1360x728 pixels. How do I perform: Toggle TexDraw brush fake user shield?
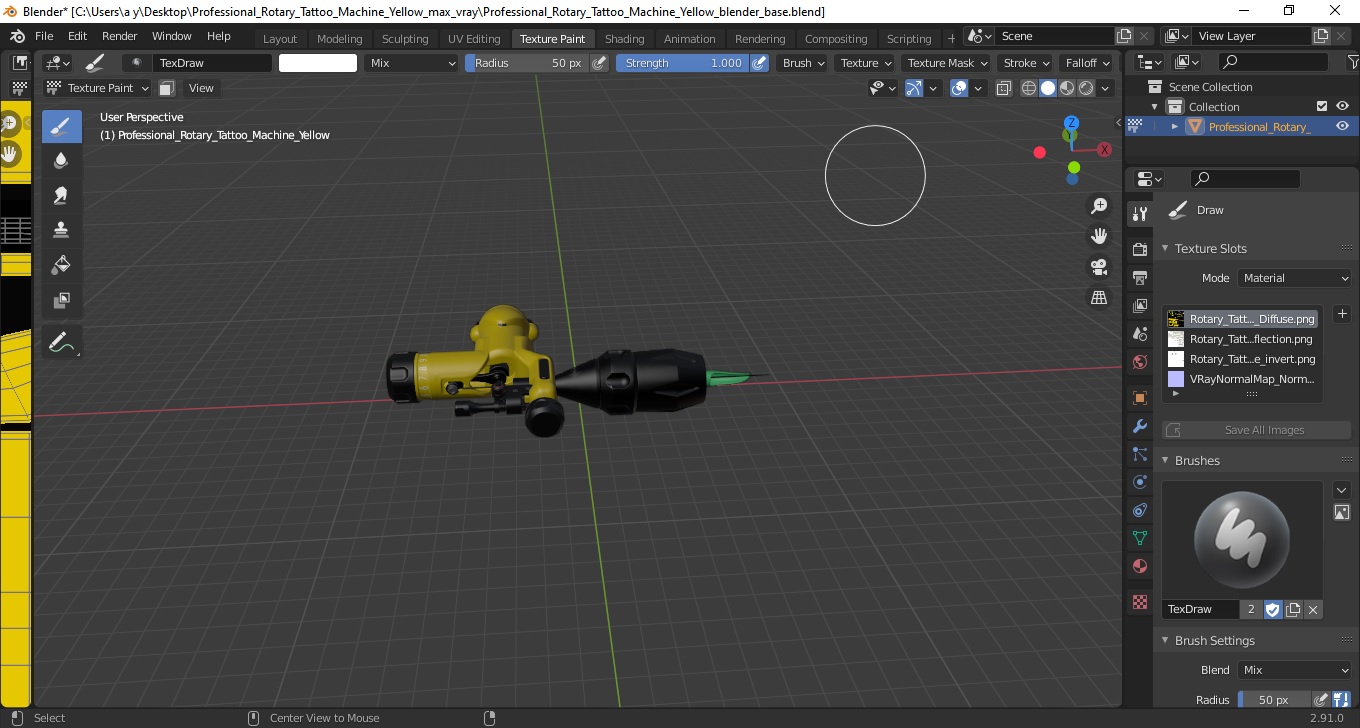tap(1273, 609)
